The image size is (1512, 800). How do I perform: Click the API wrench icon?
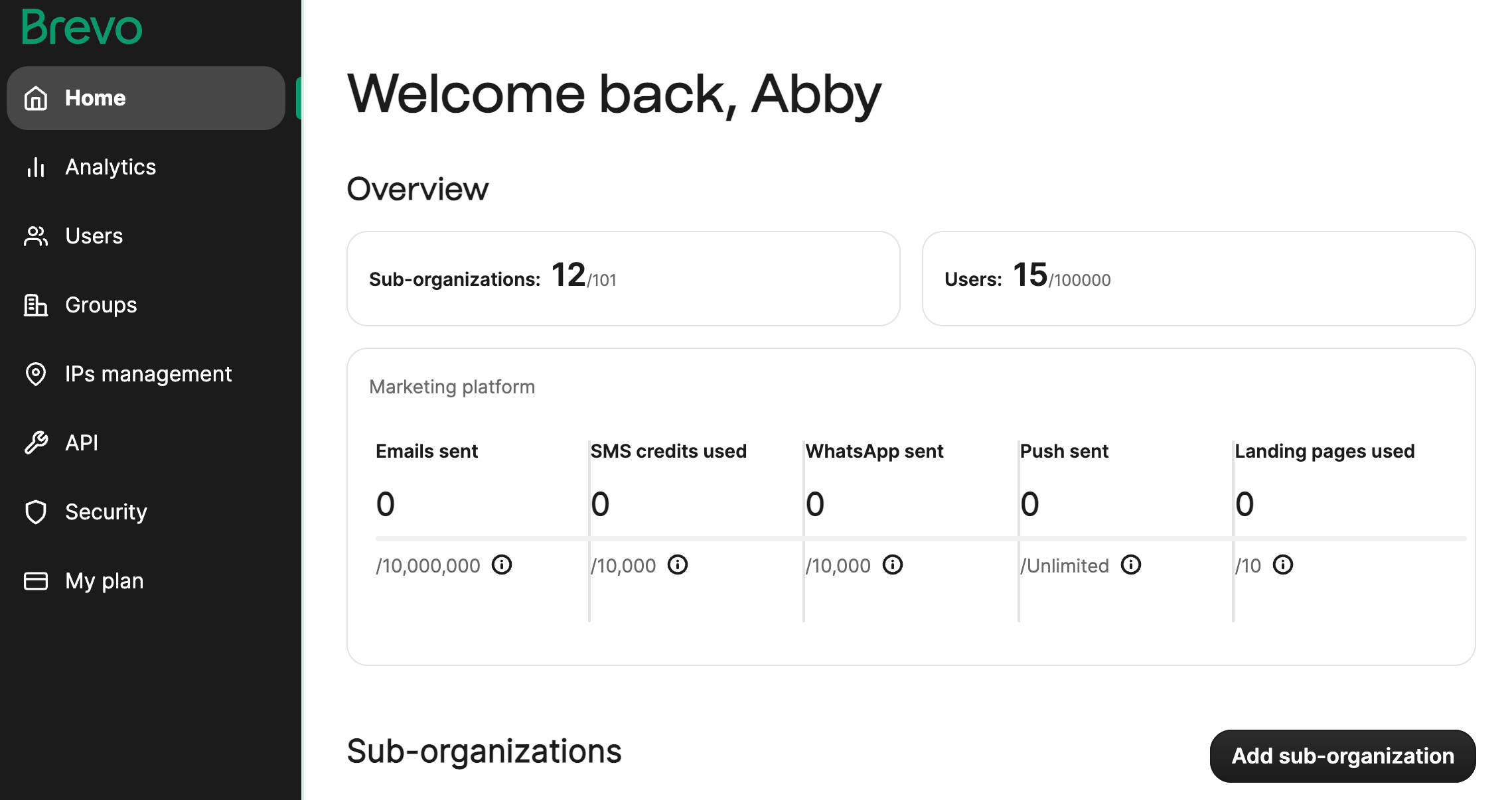(36, 443)
